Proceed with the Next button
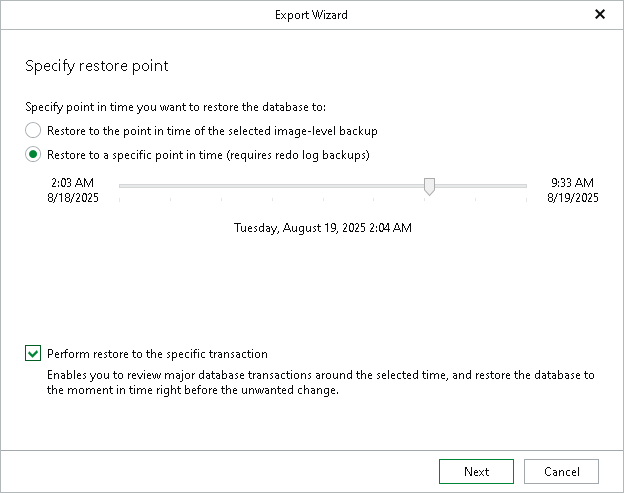Image resolution: width=624 pixels, height=493 pixels. 476,472
